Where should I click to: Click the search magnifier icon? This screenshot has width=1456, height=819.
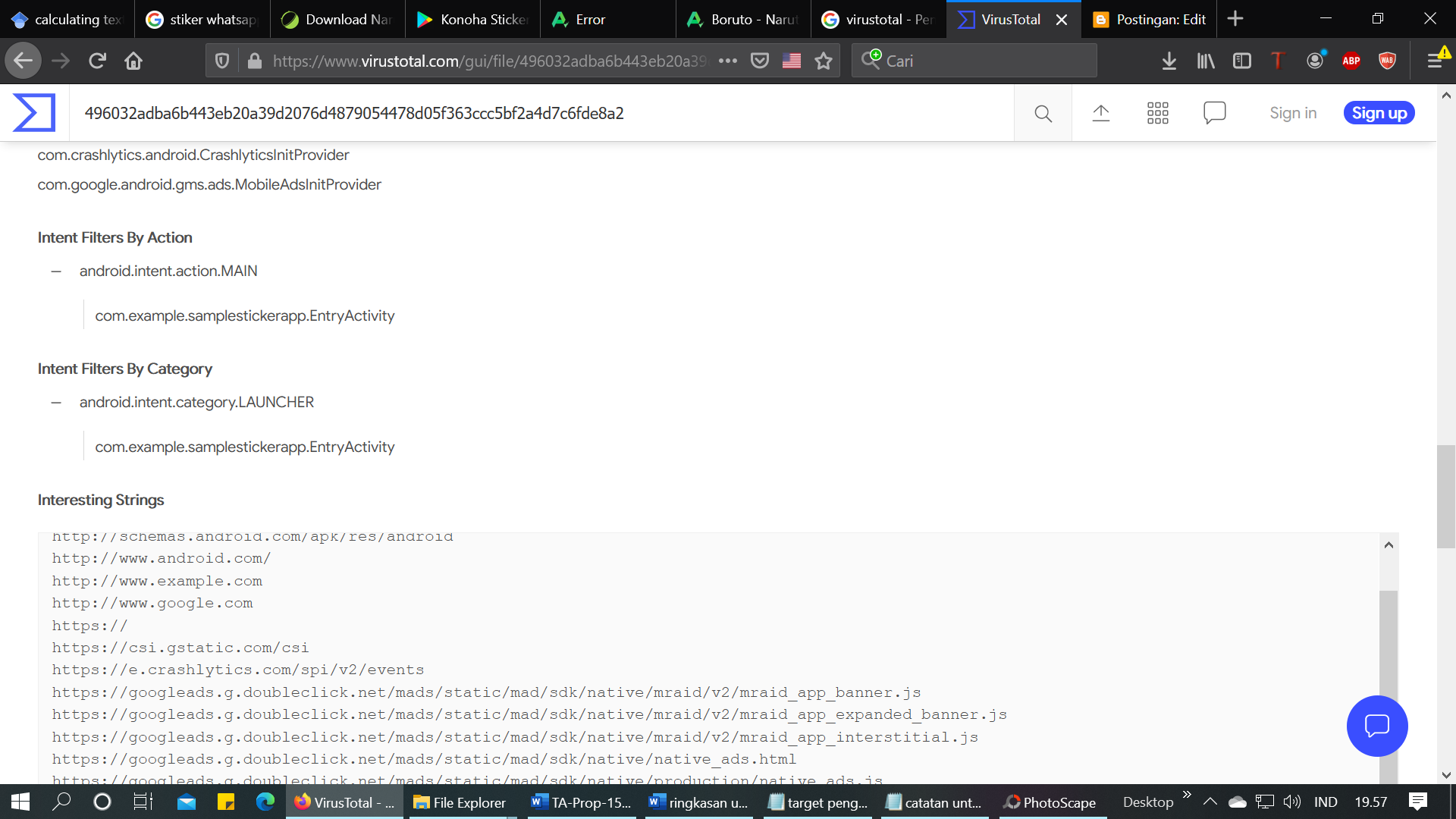[x=1043, y=114]
